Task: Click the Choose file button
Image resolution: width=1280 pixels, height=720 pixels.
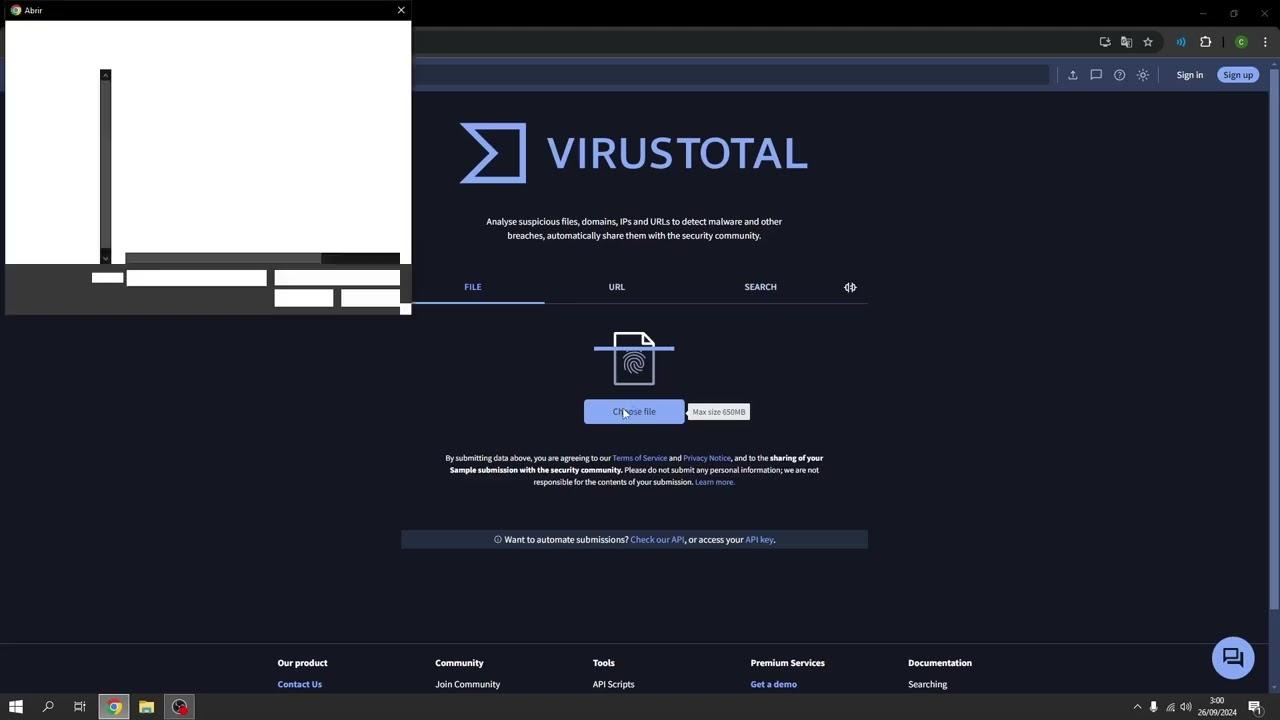Action: tap(634, 412)
